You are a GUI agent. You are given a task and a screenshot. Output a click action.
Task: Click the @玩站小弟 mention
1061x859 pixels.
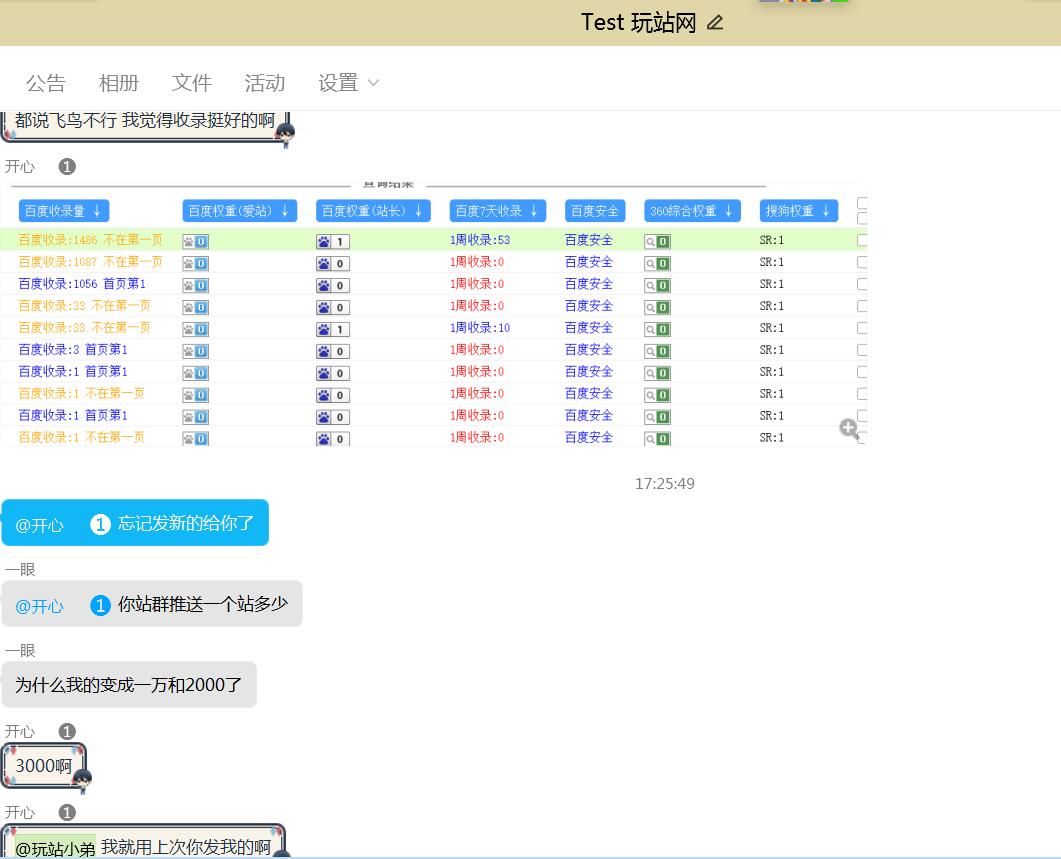55,847
